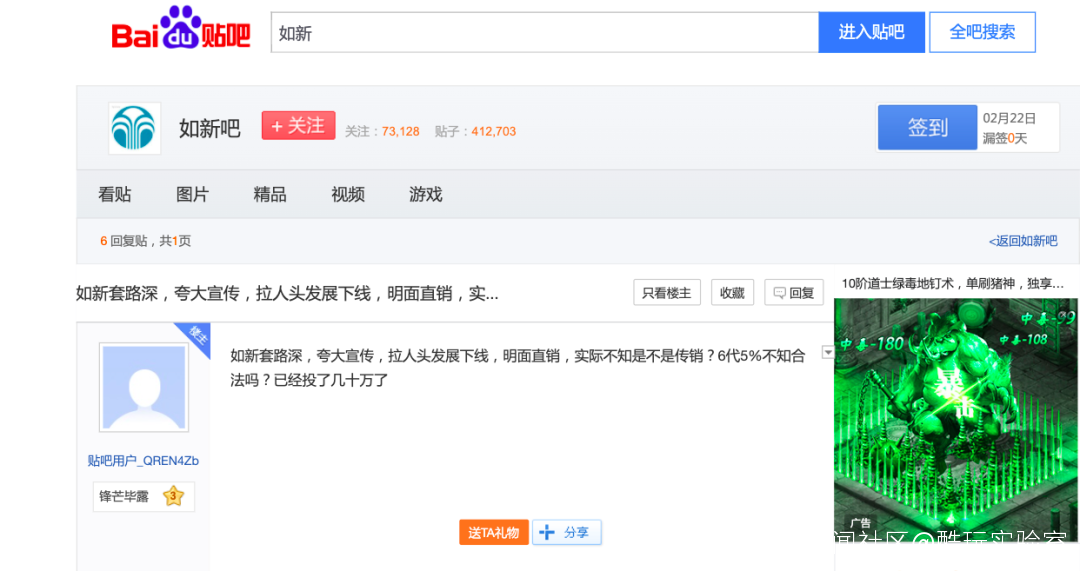Click the Baidu Tieba logo

click(181, 29)
